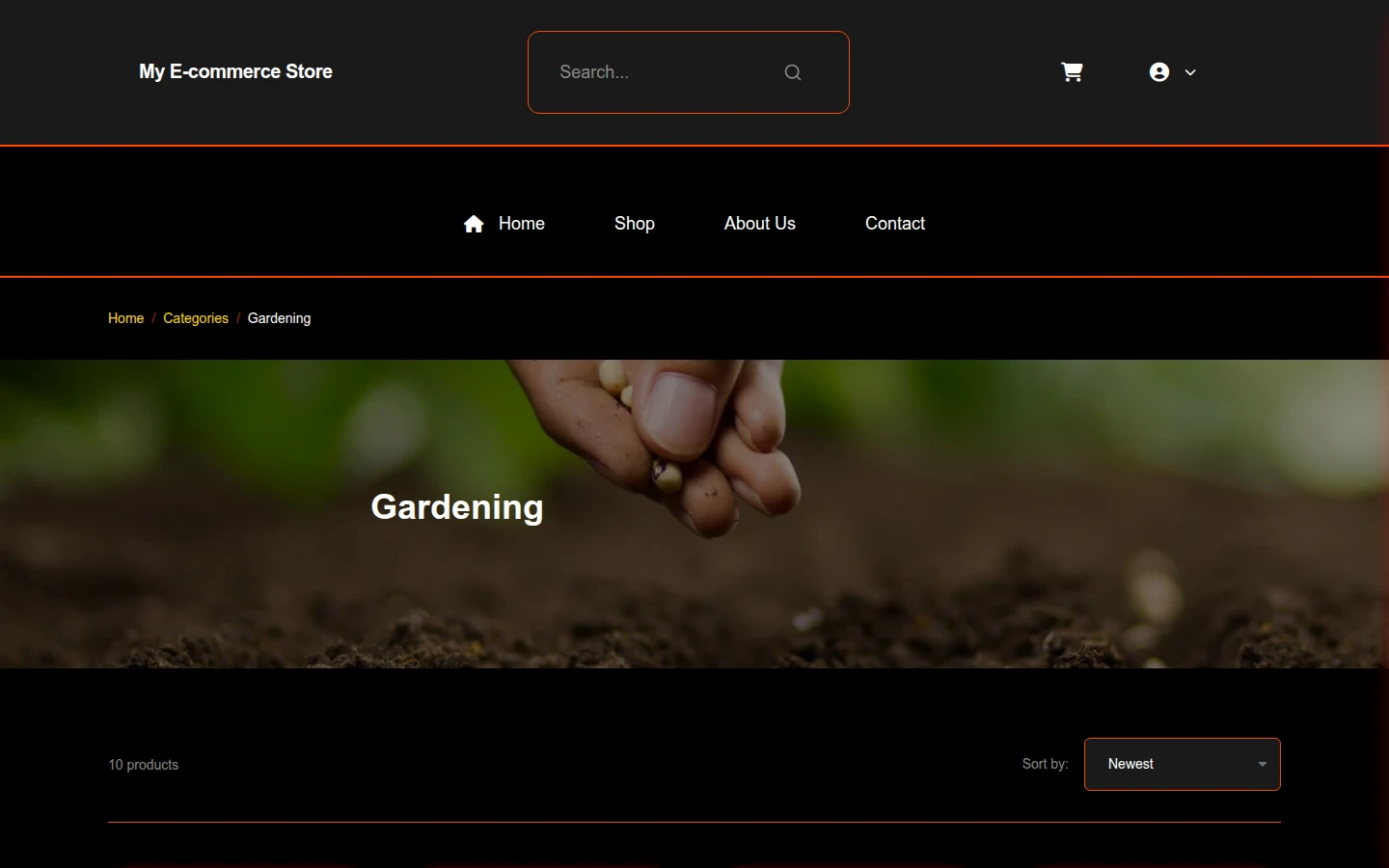Expand the account menu chevron
This screenshot has height=868, width=1389.
pyautogui.click(x=1190, y=72)
